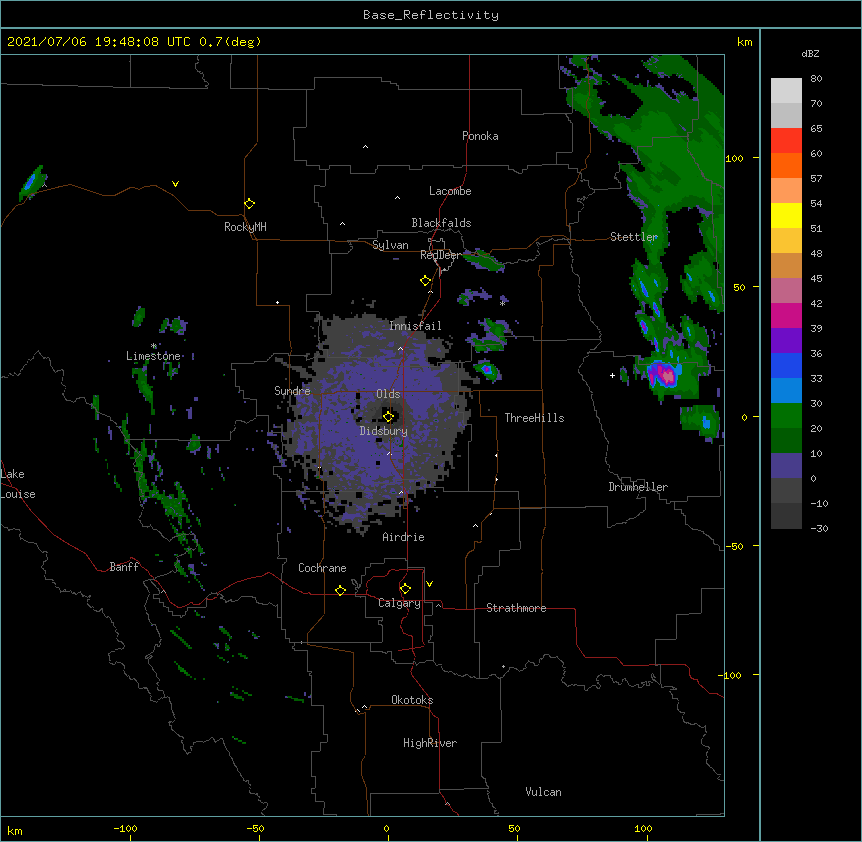Click the yellow v marker northeast of Calgary

click(429, 584)
